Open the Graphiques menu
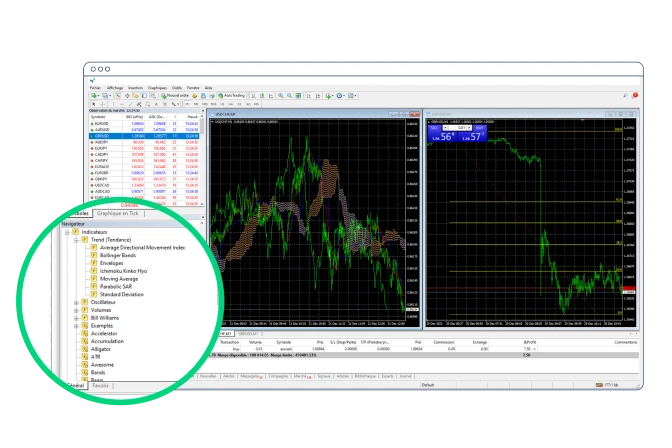672x448 pixels. tap(157, 87)
